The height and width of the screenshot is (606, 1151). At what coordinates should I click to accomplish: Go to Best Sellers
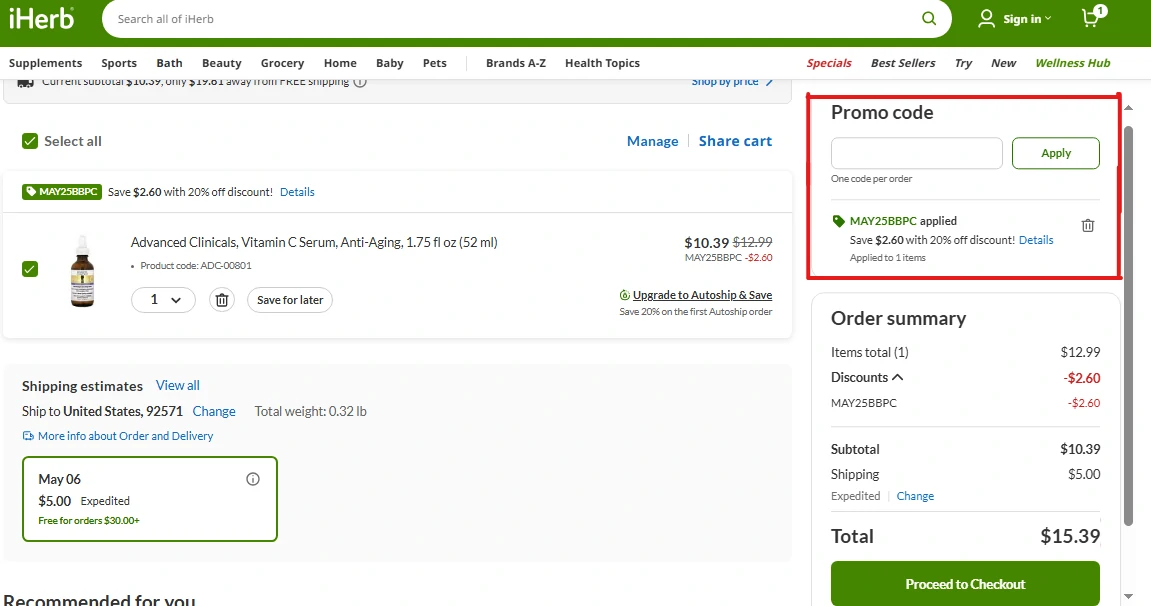coord(903,63)
